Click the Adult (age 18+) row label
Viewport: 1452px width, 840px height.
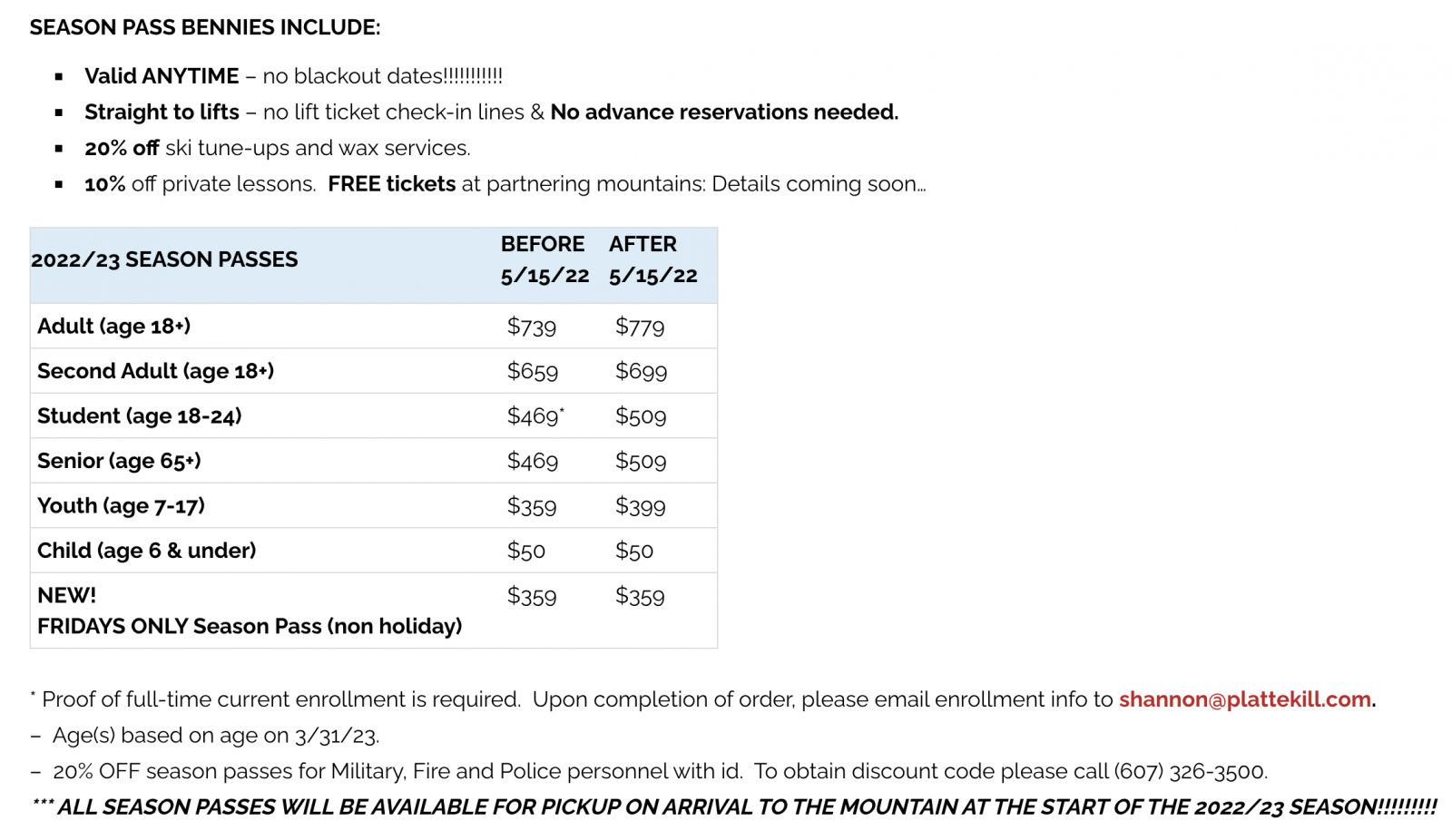pyautogui.click(x=113, y=326)
